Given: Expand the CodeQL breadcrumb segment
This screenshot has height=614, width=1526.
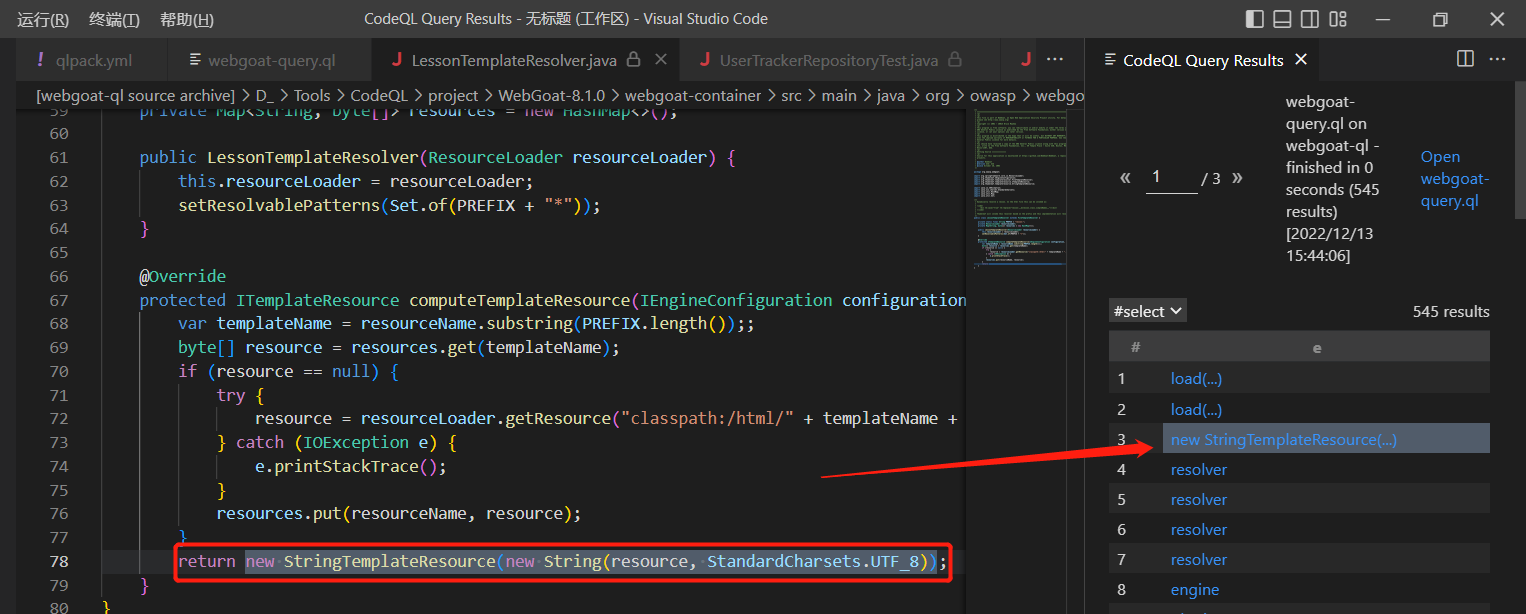Looking at the screenshot, I should click(x=379, y=96).
